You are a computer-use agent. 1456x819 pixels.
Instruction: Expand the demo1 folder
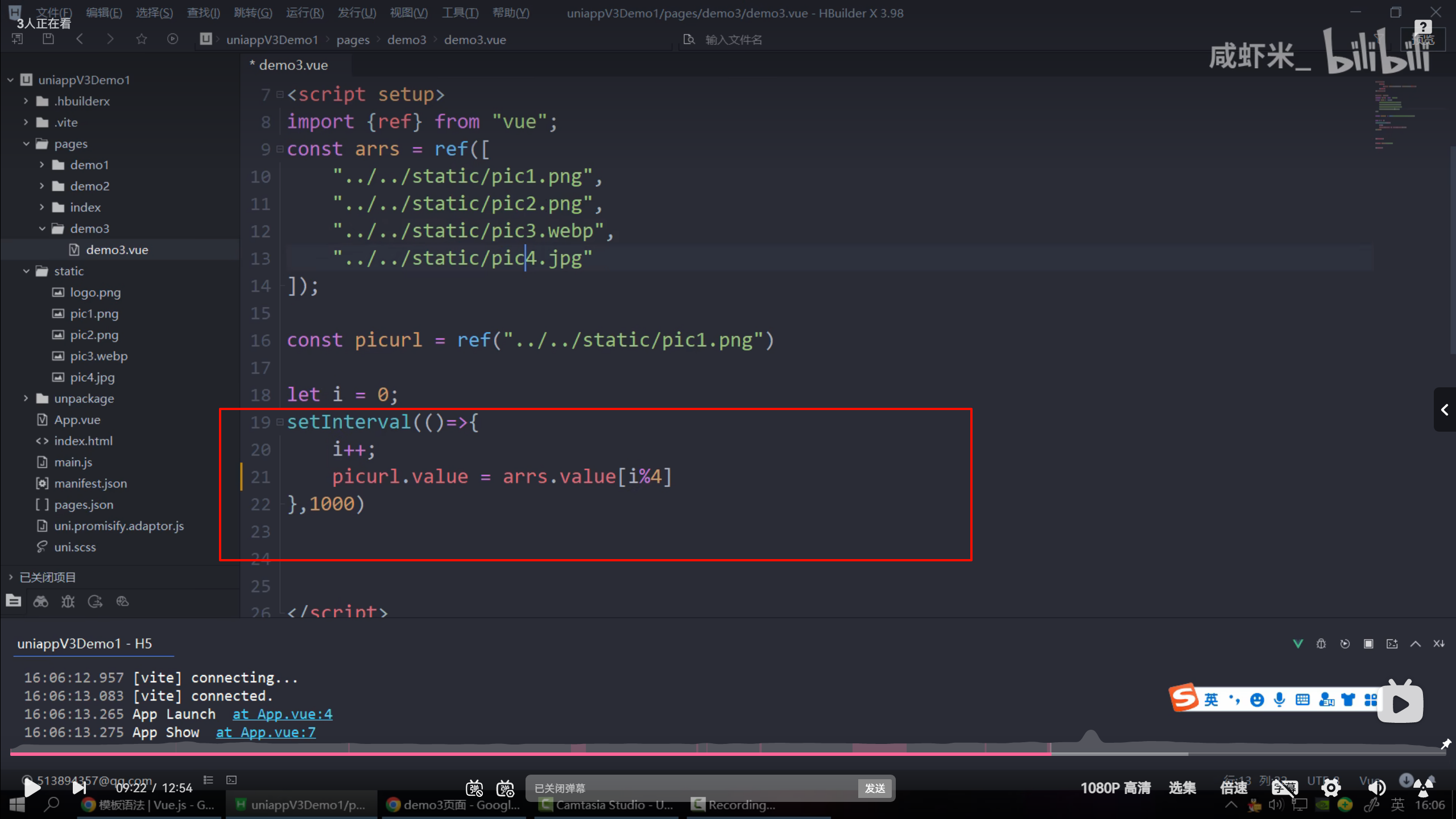(x=42, y=164)
